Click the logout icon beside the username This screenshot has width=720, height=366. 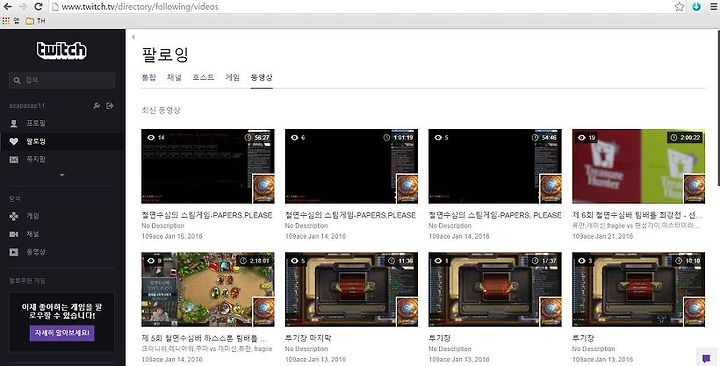110,106
